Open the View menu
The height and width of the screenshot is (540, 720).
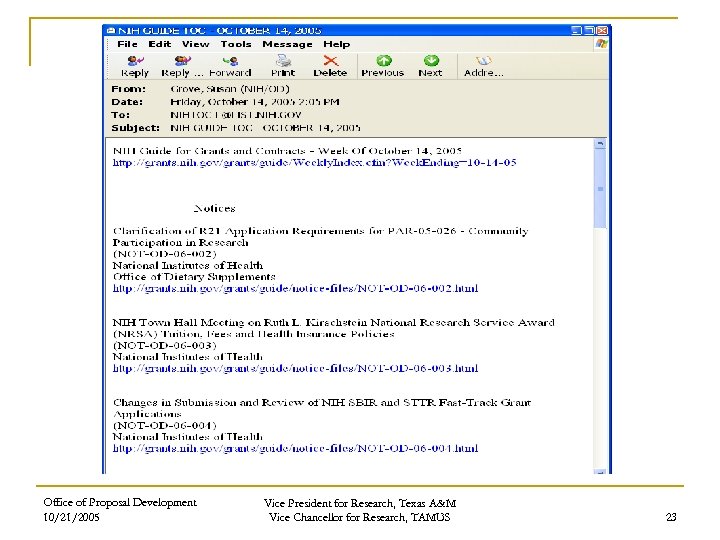point(196,44)
